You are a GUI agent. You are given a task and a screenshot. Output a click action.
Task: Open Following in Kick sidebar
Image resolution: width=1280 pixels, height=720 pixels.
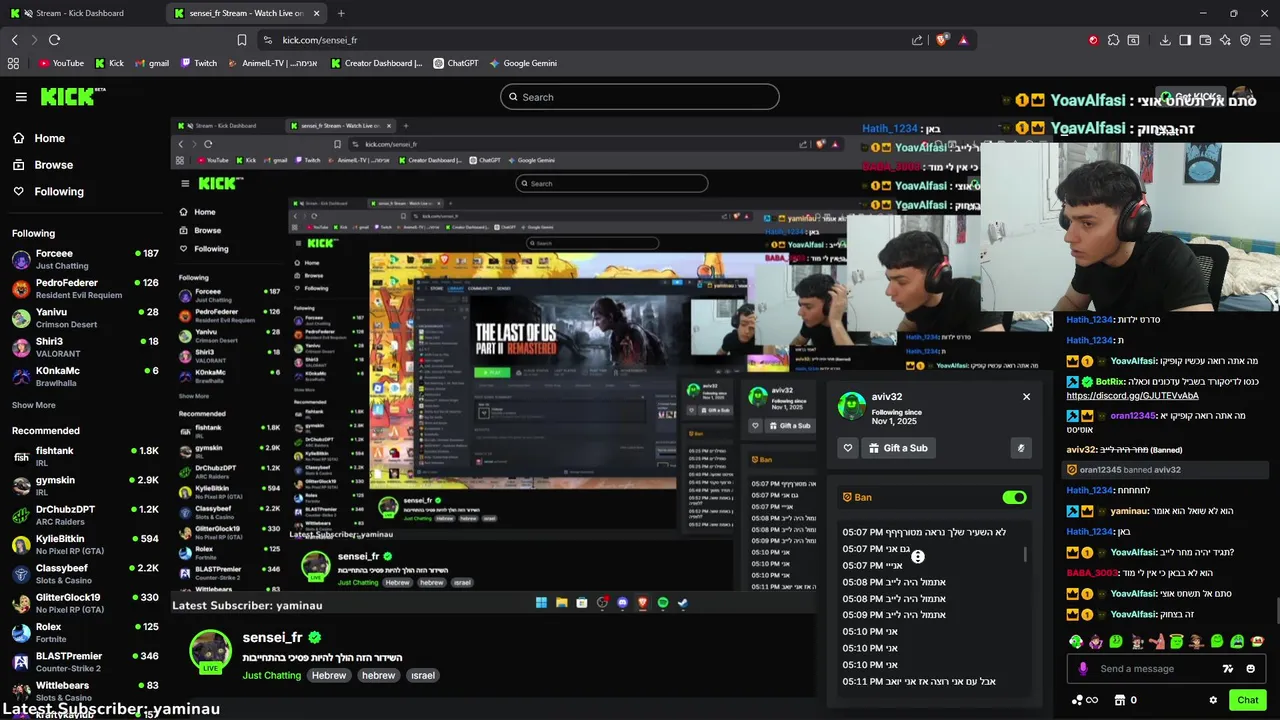coord(48,191)
